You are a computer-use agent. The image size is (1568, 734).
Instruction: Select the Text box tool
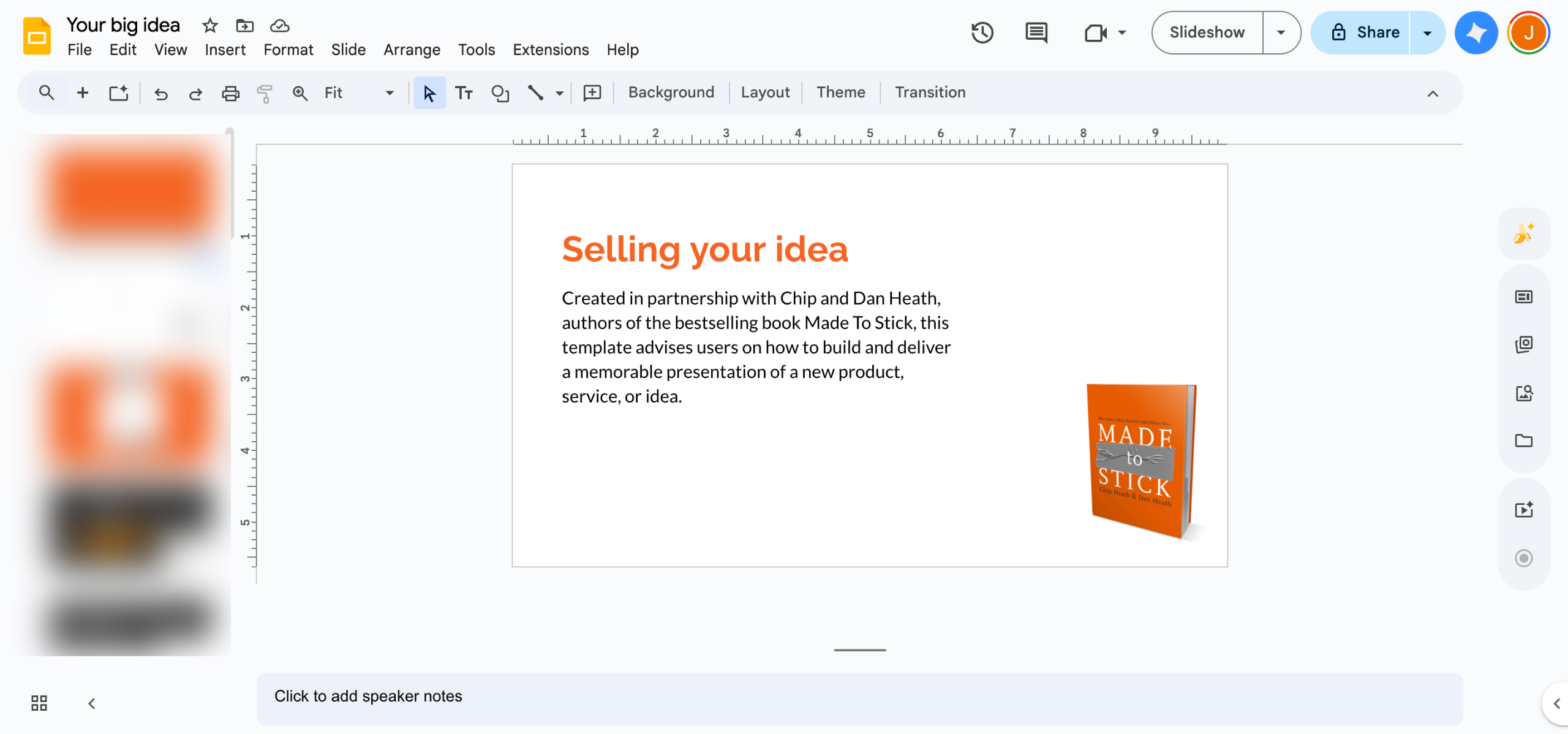pos(464,93)
